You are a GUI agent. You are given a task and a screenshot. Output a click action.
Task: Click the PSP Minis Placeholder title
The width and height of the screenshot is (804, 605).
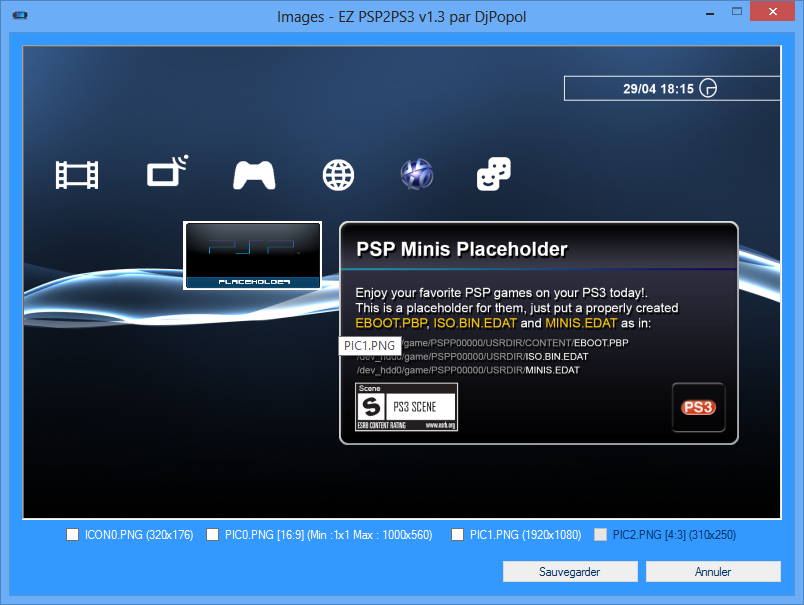pyautogui.click(x=462, y=249)
